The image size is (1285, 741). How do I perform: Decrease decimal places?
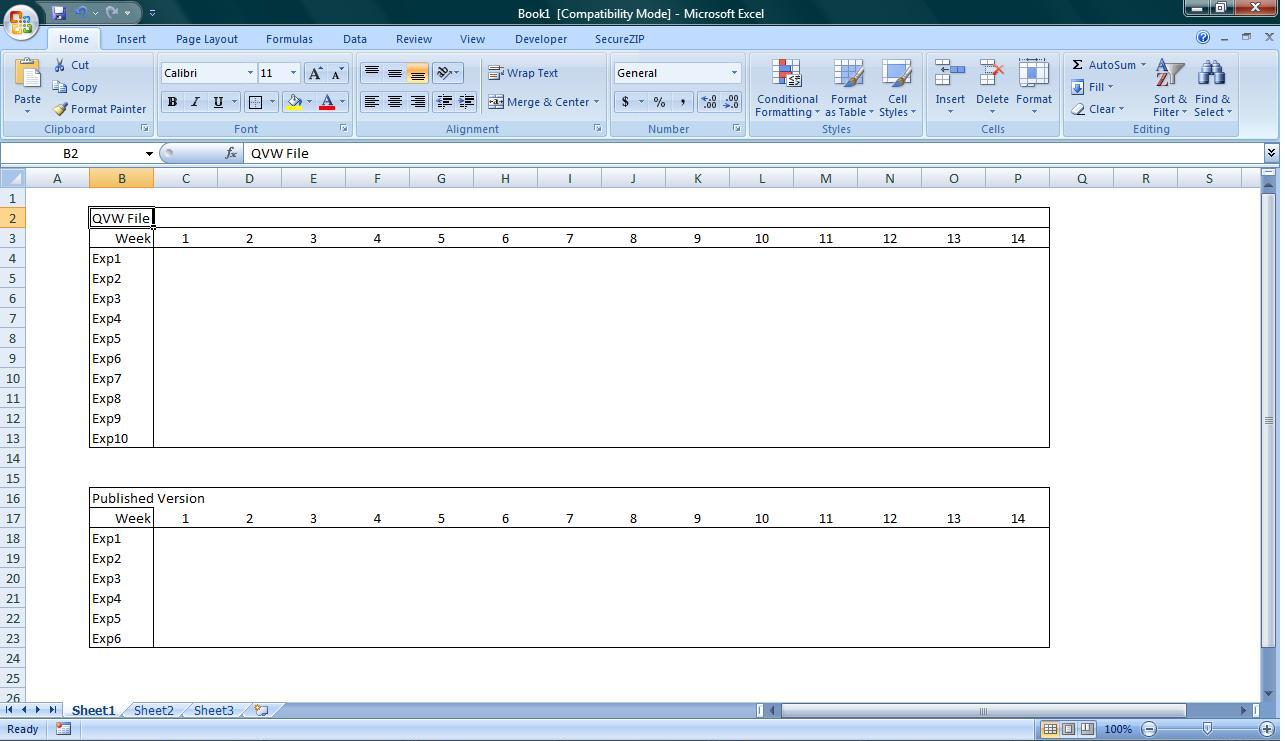click(731, 102)
